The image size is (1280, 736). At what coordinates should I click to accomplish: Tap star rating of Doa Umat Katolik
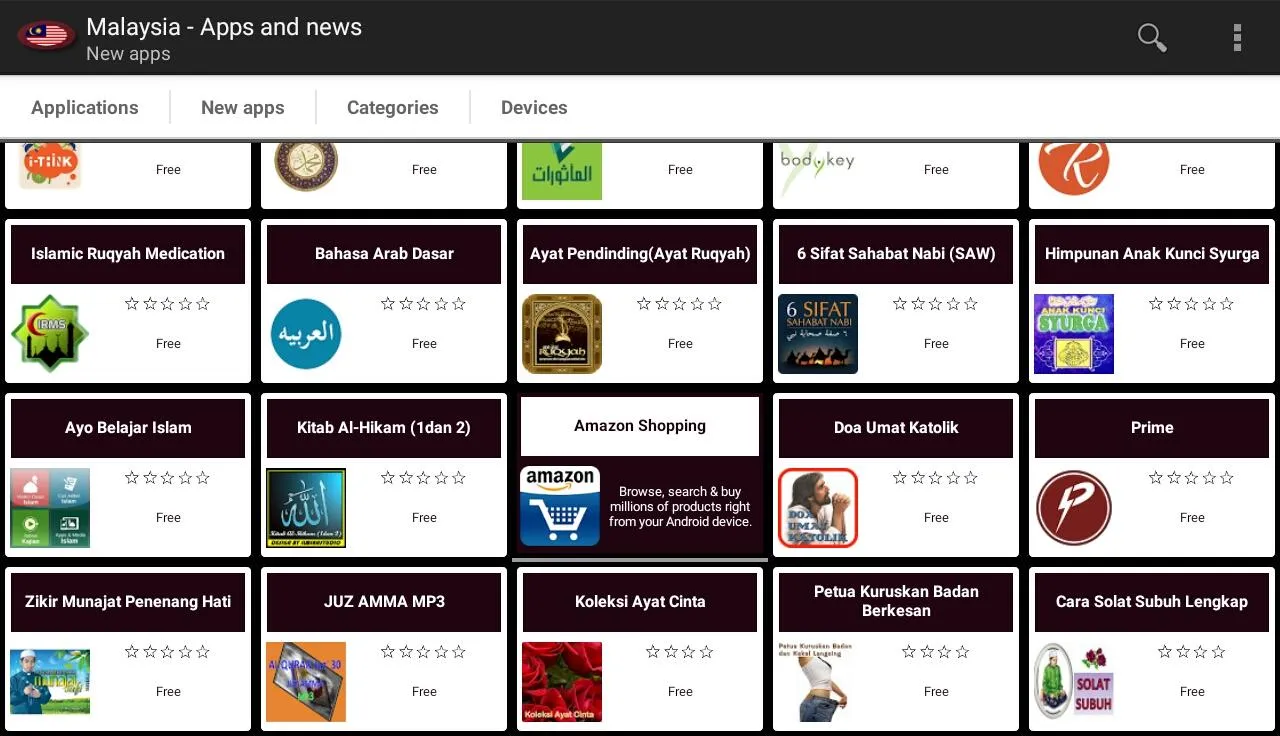point(936,478)
